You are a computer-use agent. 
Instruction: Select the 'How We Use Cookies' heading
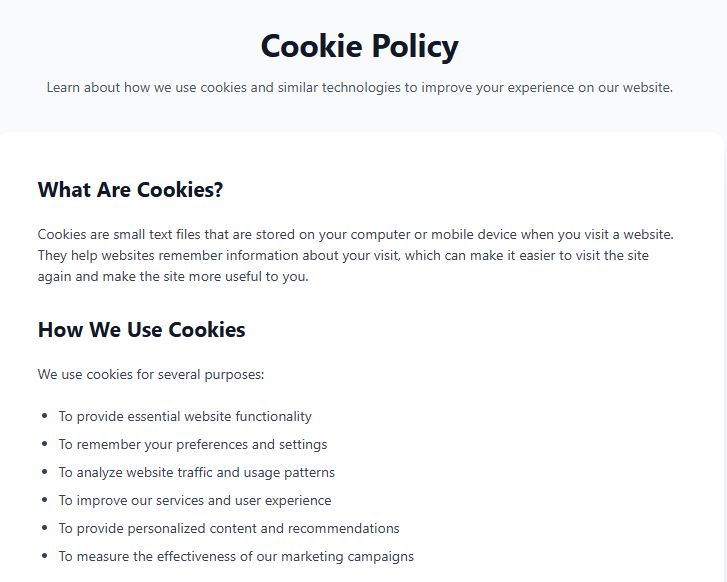(141, 330)
